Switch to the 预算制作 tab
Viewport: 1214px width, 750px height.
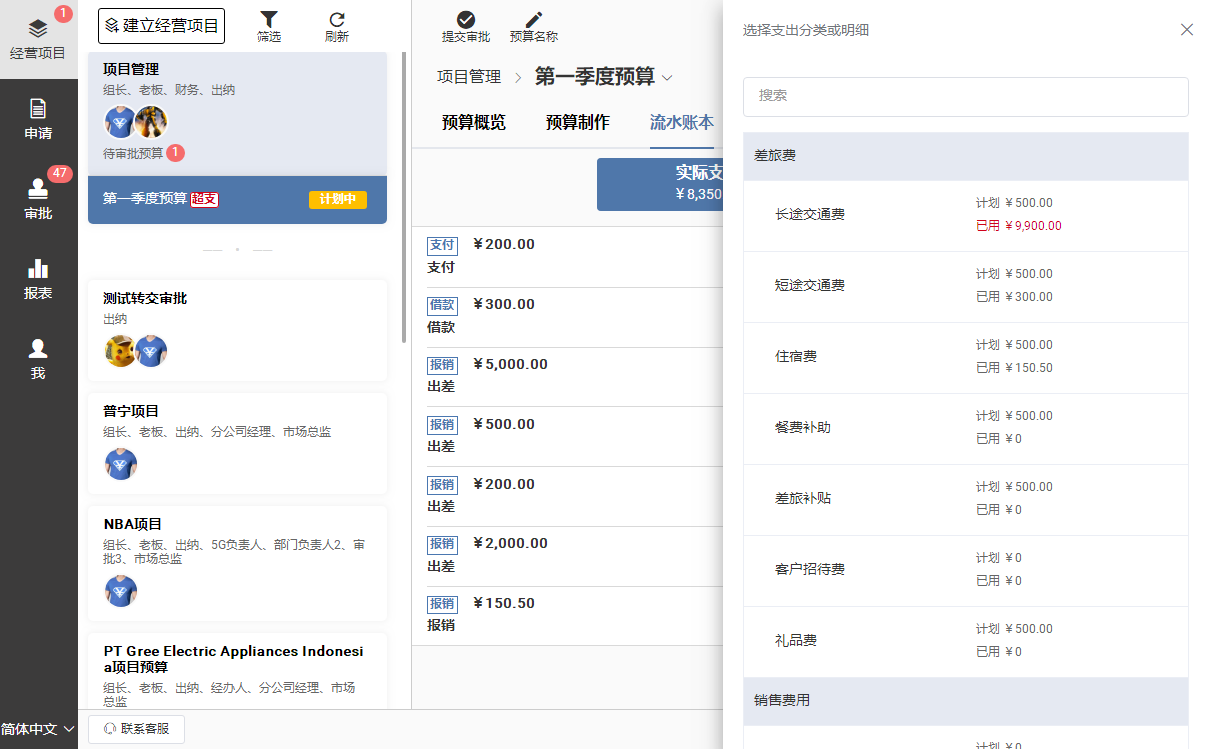577,123
